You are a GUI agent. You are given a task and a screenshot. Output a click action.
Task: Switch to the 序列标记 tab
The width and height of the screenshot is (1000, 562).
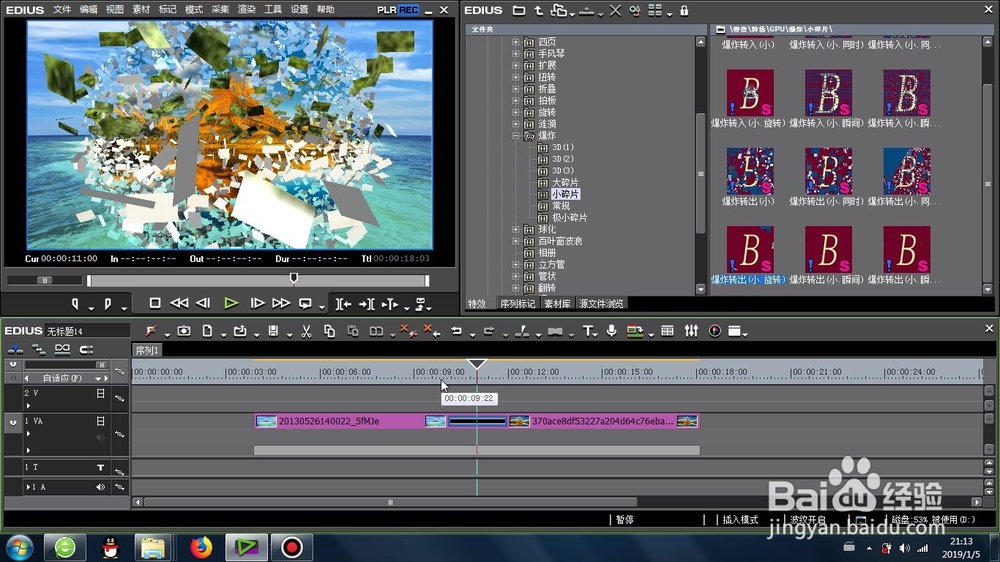click(x=517, y=304)
